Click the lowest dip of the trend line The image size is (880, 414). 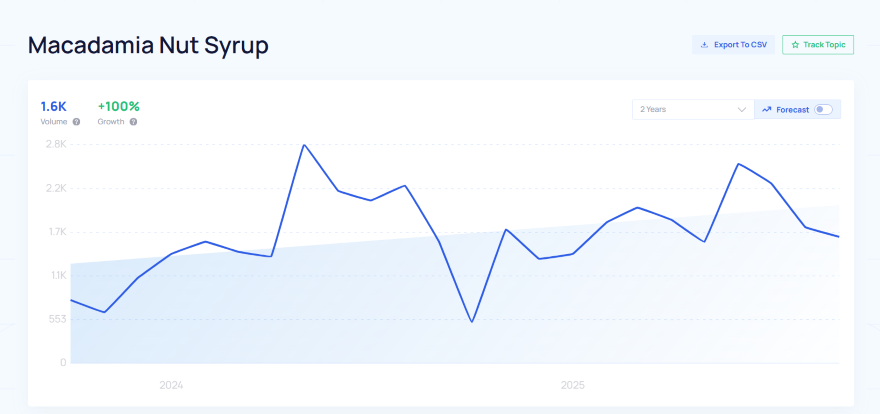472,322
